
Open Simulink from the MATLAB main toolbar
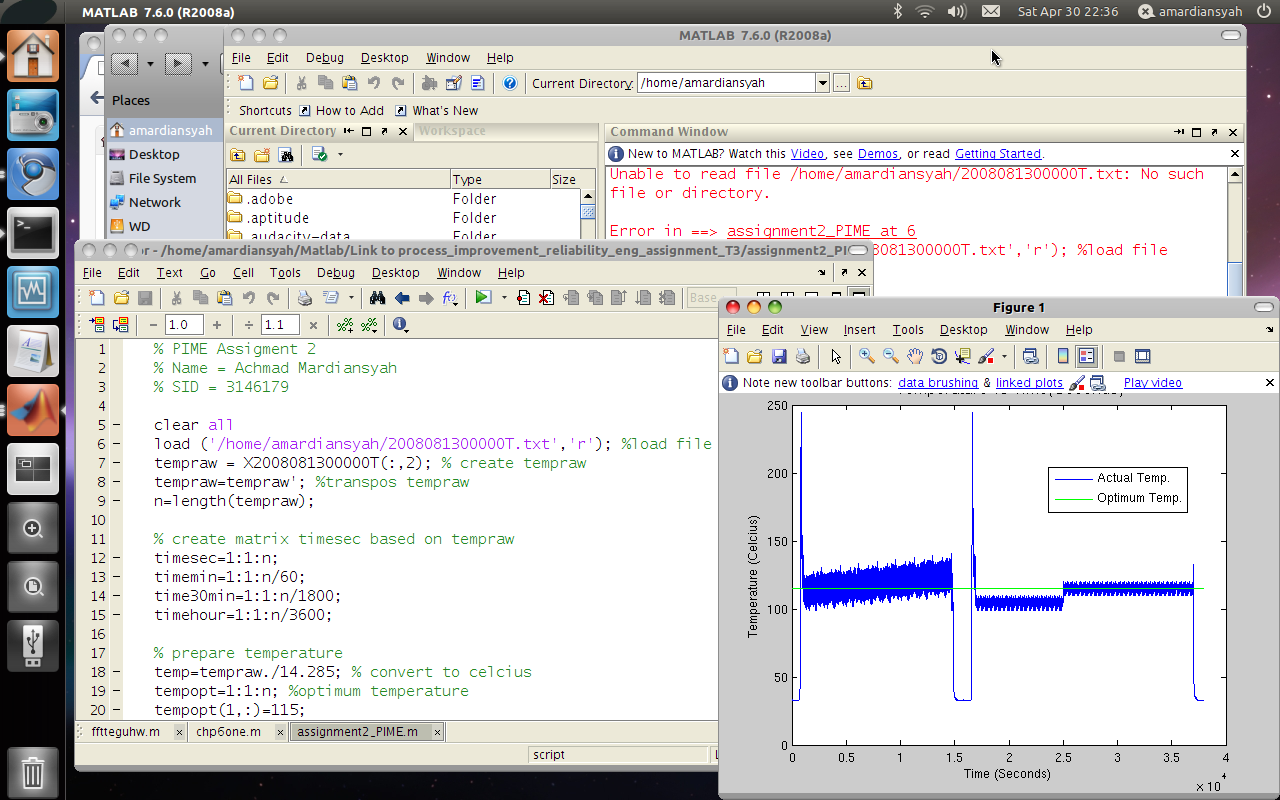(430, 83)
